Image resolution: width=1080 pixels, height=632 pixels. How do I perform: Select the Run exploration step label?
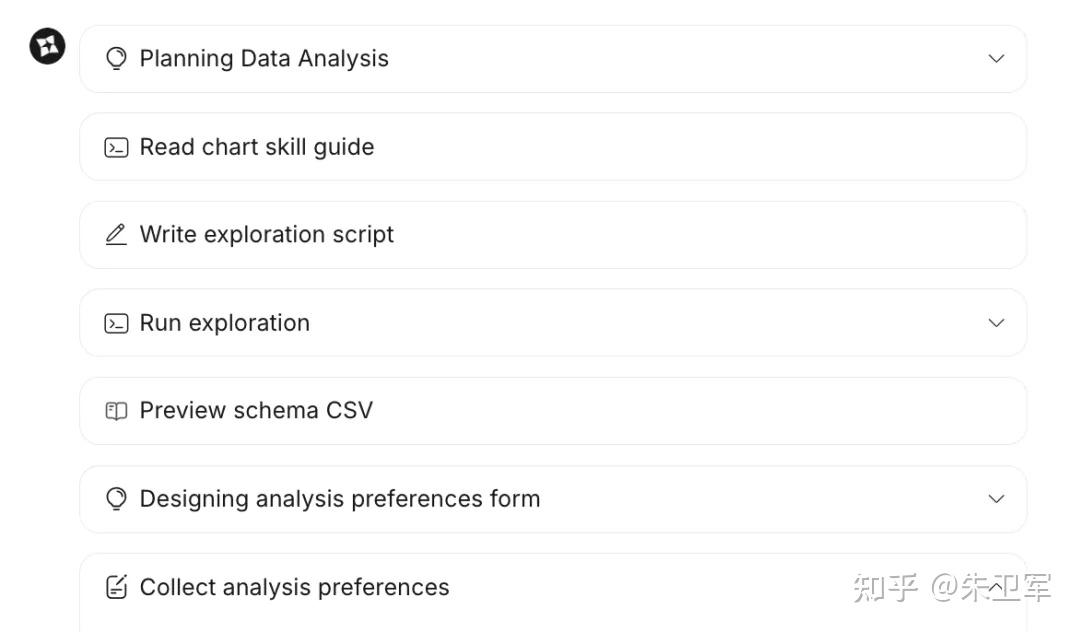click(225, 323)
